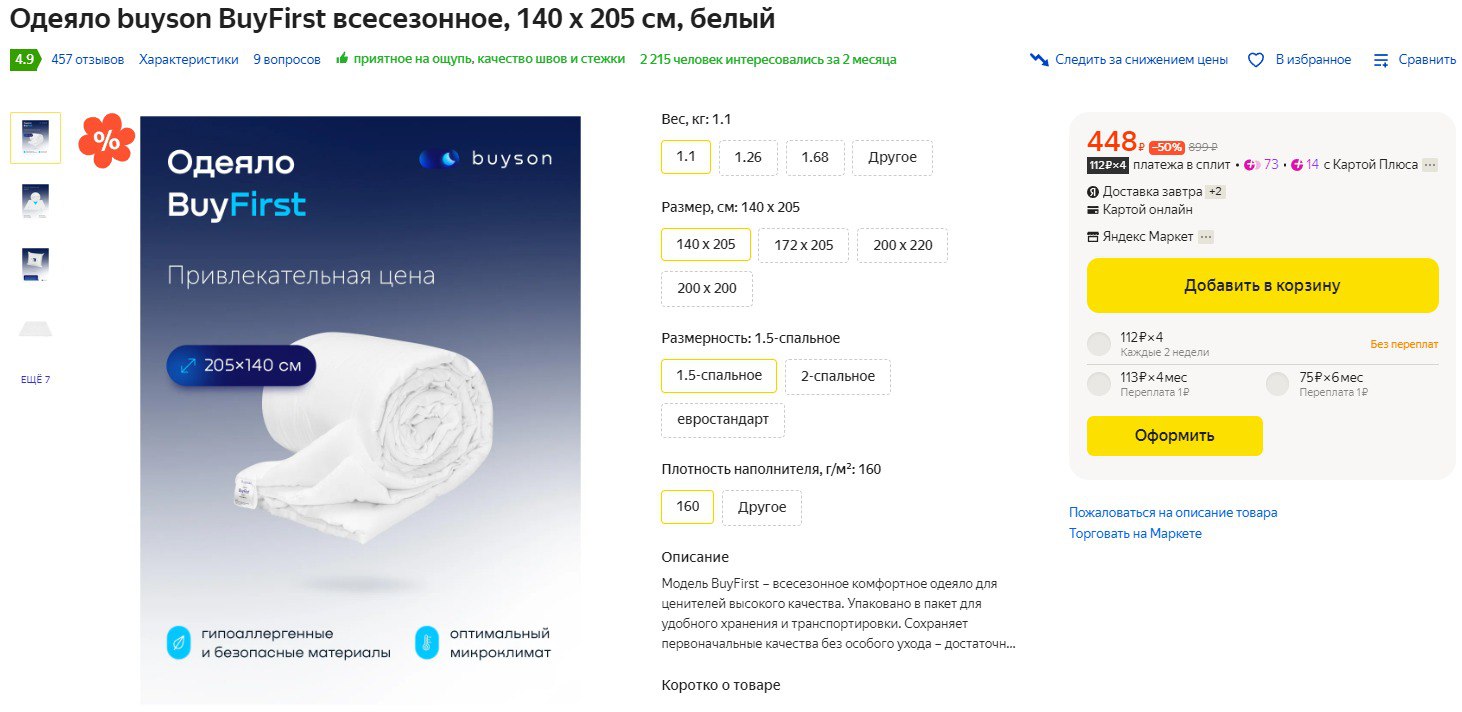Open the Характеристики section
The width and height of the screenshot is (1462, 712).
point(189,60)
